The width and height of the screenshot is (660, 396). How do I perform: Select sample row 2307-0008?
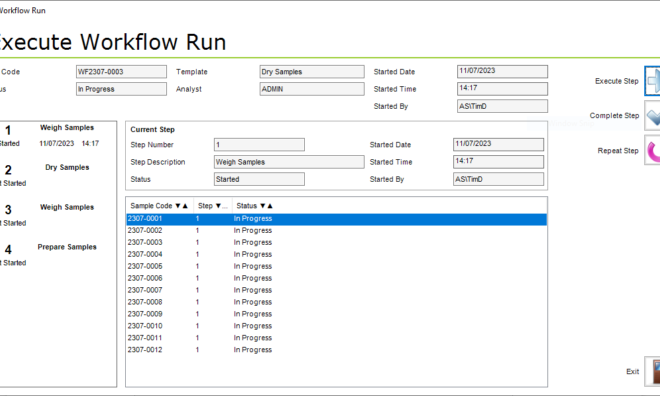tap(336, 302)
